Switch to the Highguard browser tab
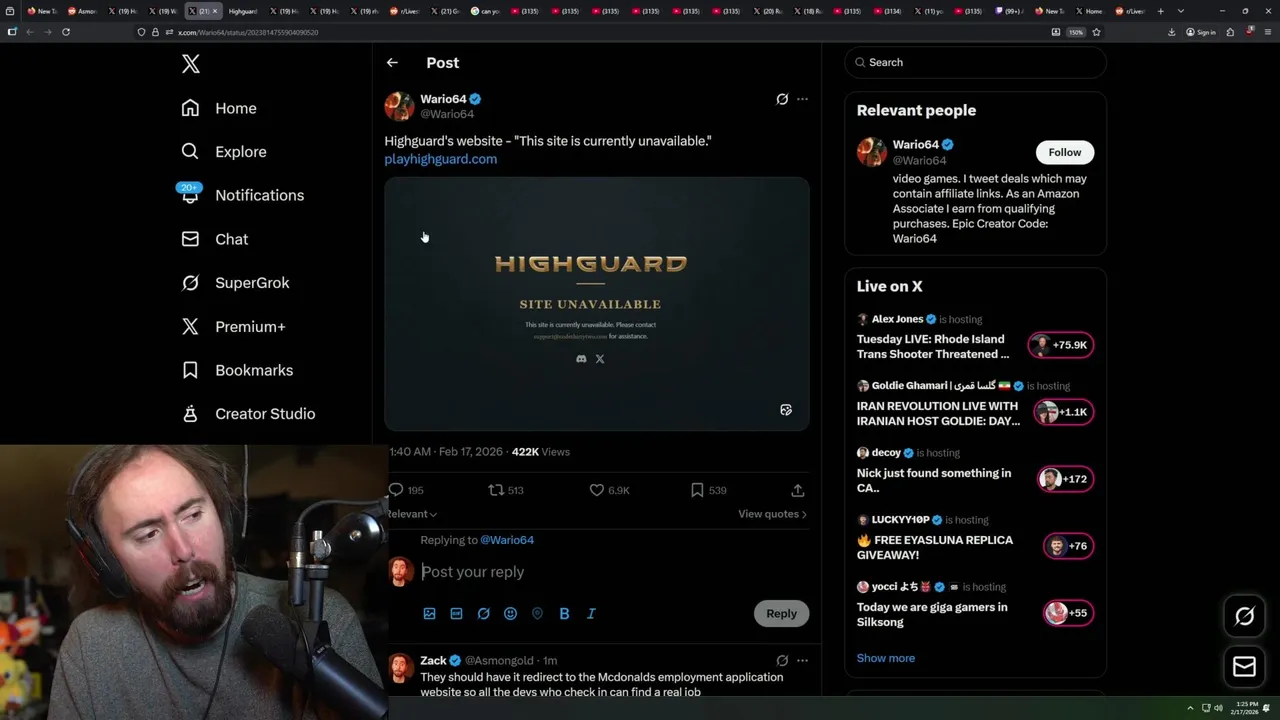Image resolution: width=1280 pixels, height=720 pixels. [242, 11]
